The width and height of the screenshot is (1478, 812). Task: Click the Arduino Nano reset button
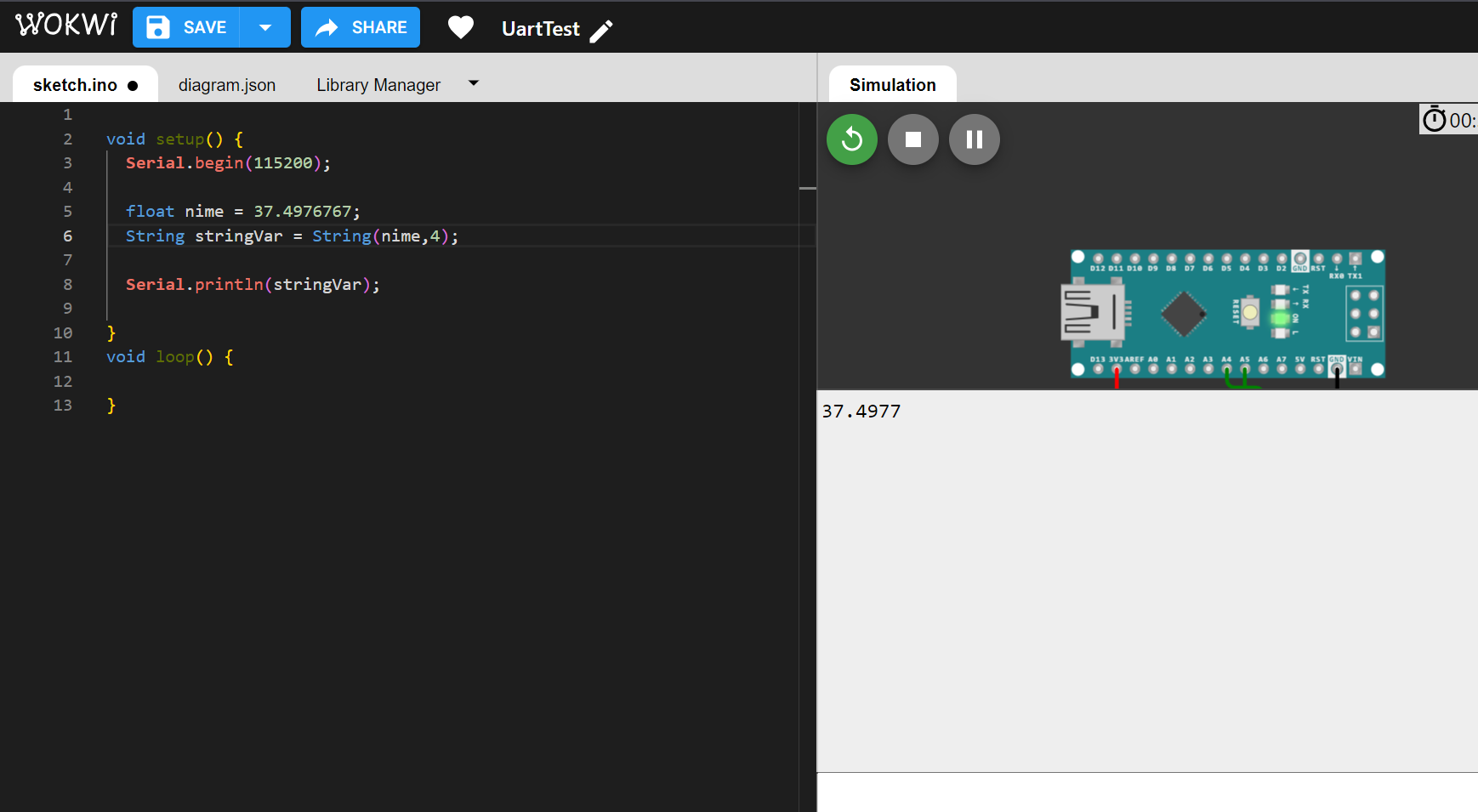click(x=1249, y=312)
